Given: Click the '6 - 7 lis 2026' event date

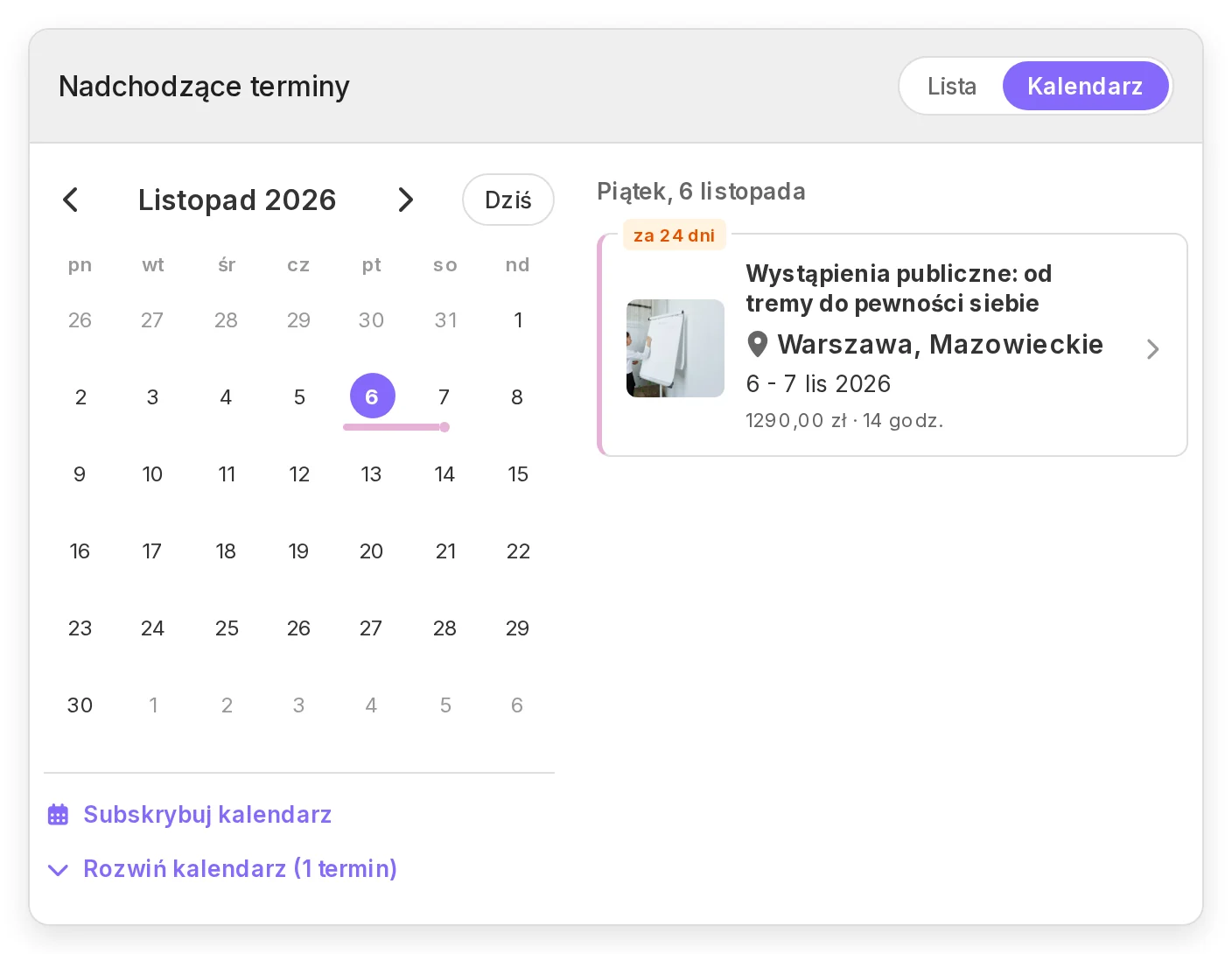Looking at the screenshot, I should (818, 384).
